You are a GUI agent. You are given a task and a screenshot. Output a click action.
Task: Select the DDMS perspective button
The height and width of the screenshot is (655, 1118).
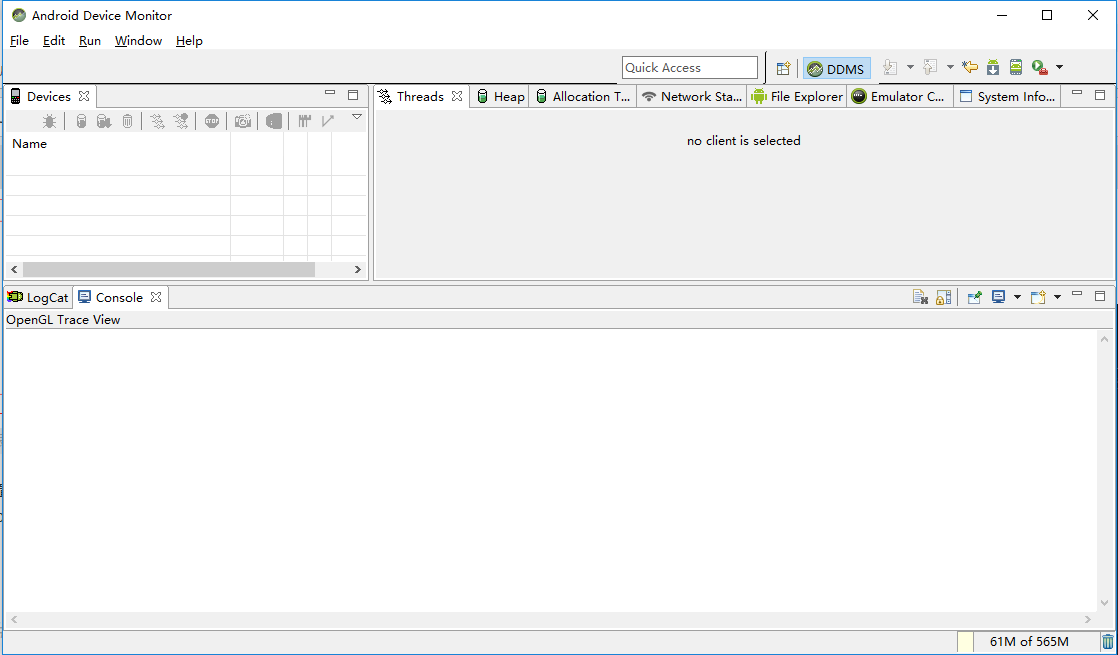point(836,68)
